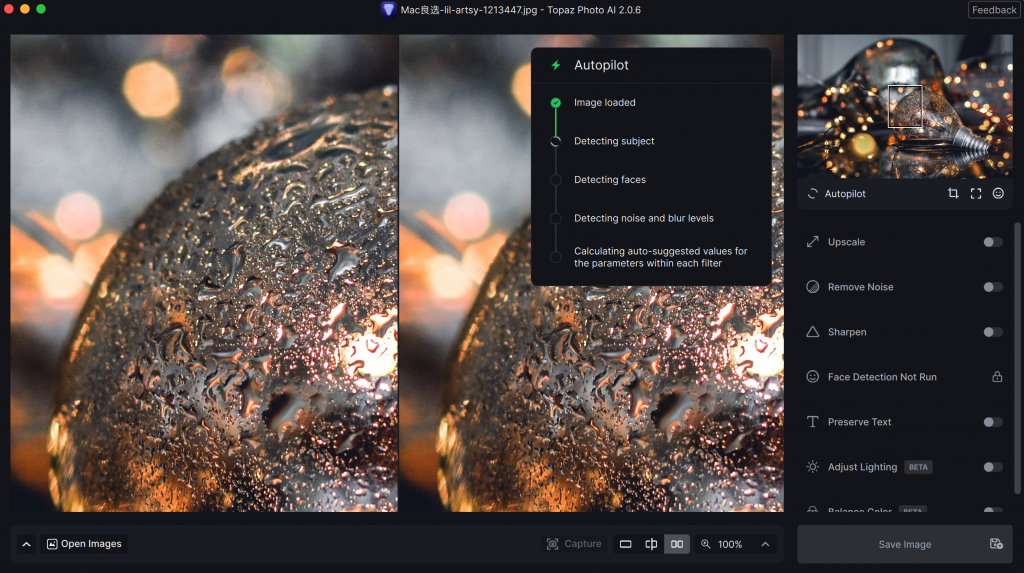Click the Adjust Lighting sun icon
Screen dimensions: 1024x573
tap(812, 467)
